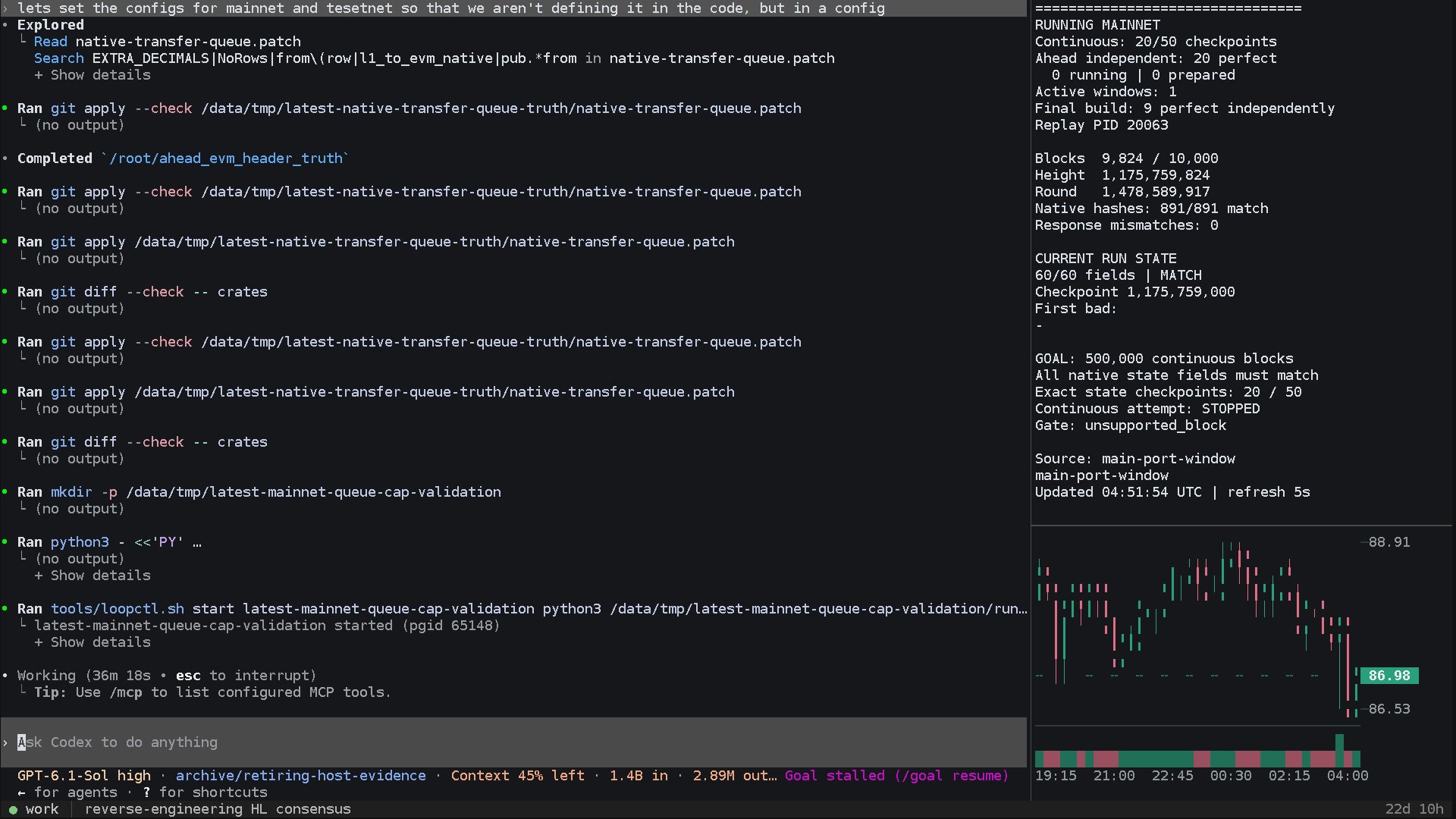Click the 04:00 time axis label

(x=1348, y=776)
